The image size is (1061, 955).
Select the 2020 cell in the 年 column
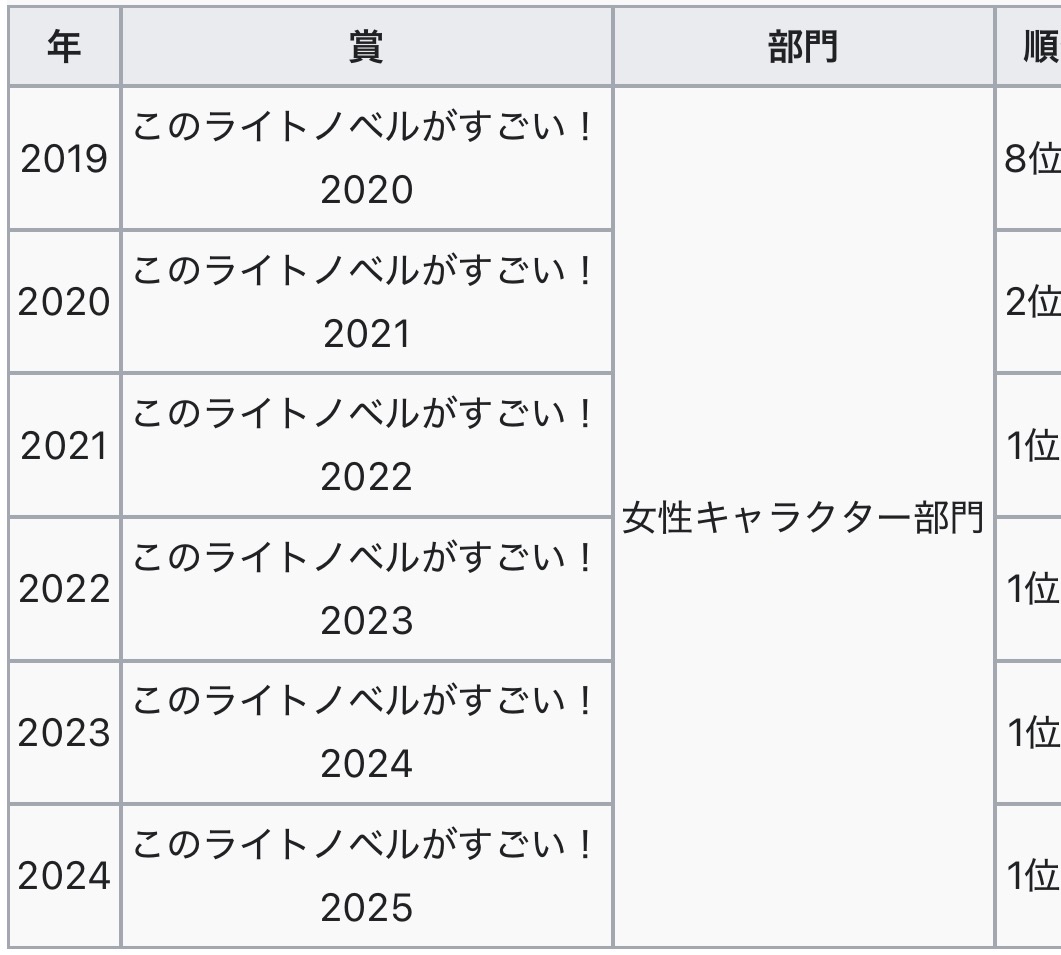(x=64, y=302)
